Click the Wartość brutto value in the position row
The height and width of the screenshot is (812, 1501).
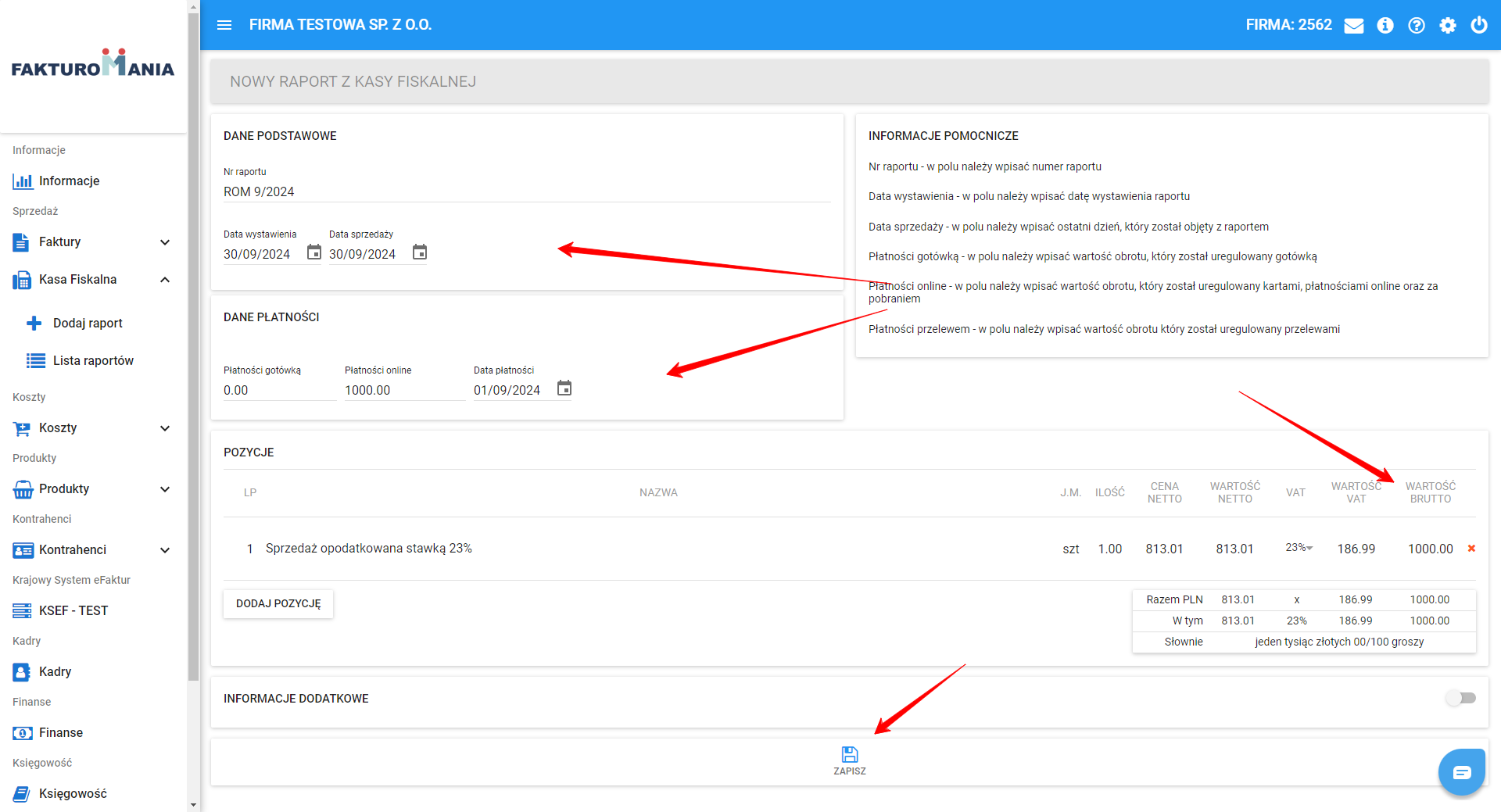[x=1431, y=549]
